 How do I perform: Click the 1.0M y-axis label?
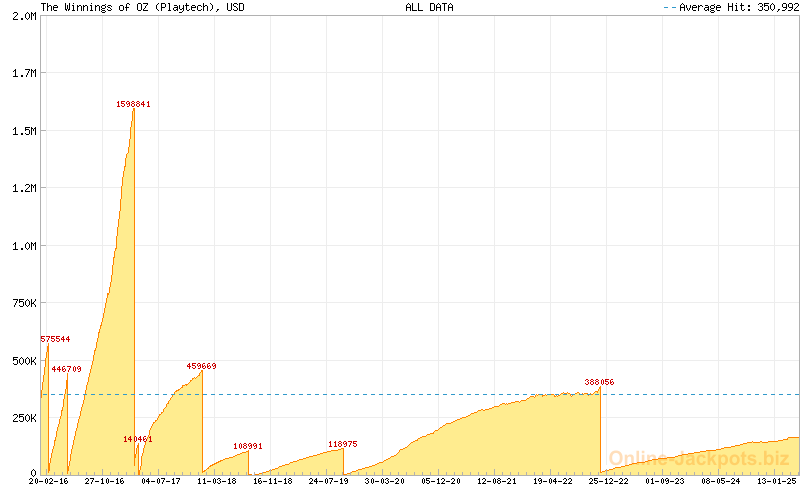22,246
